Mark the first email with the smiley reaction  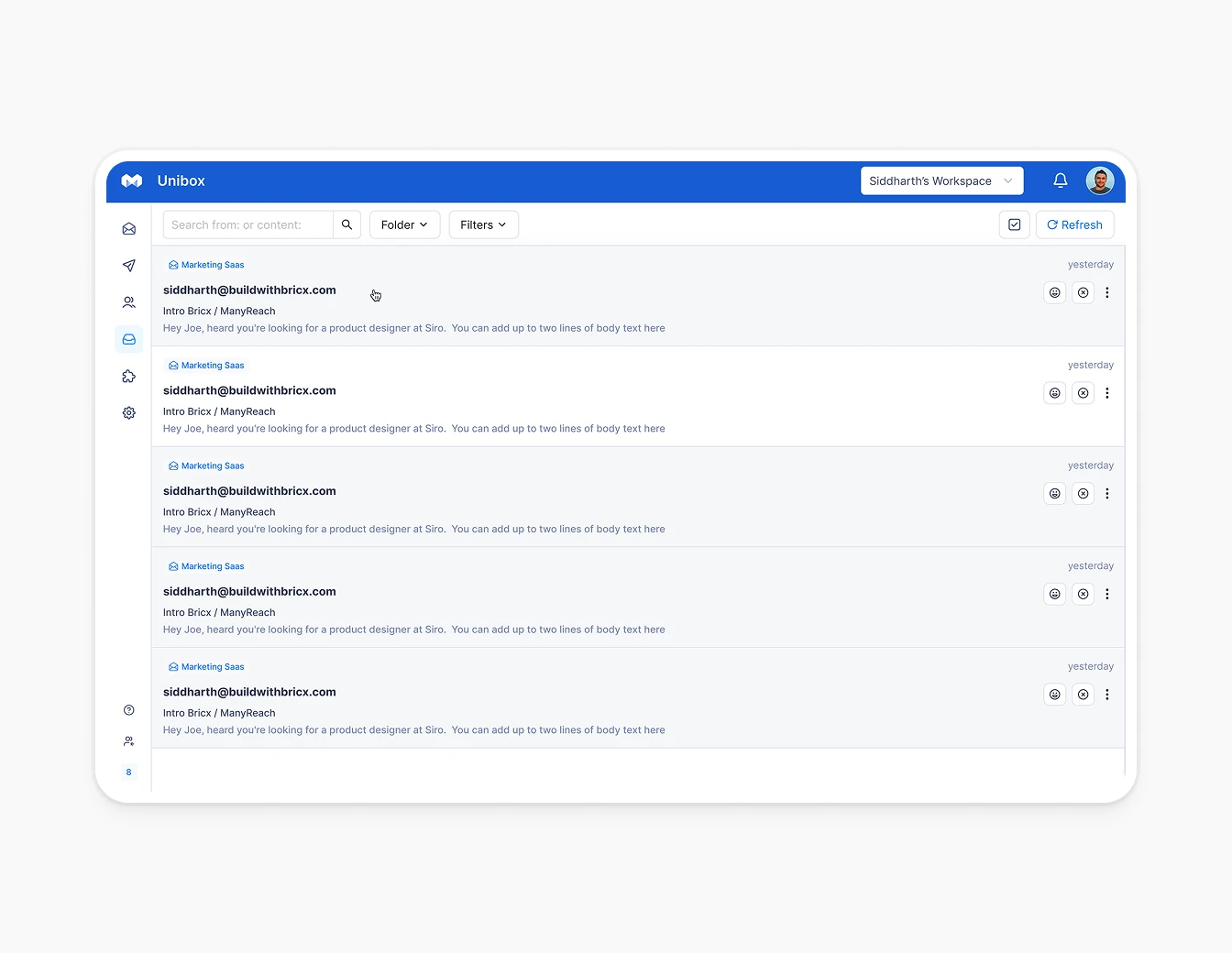(1054, 292)
